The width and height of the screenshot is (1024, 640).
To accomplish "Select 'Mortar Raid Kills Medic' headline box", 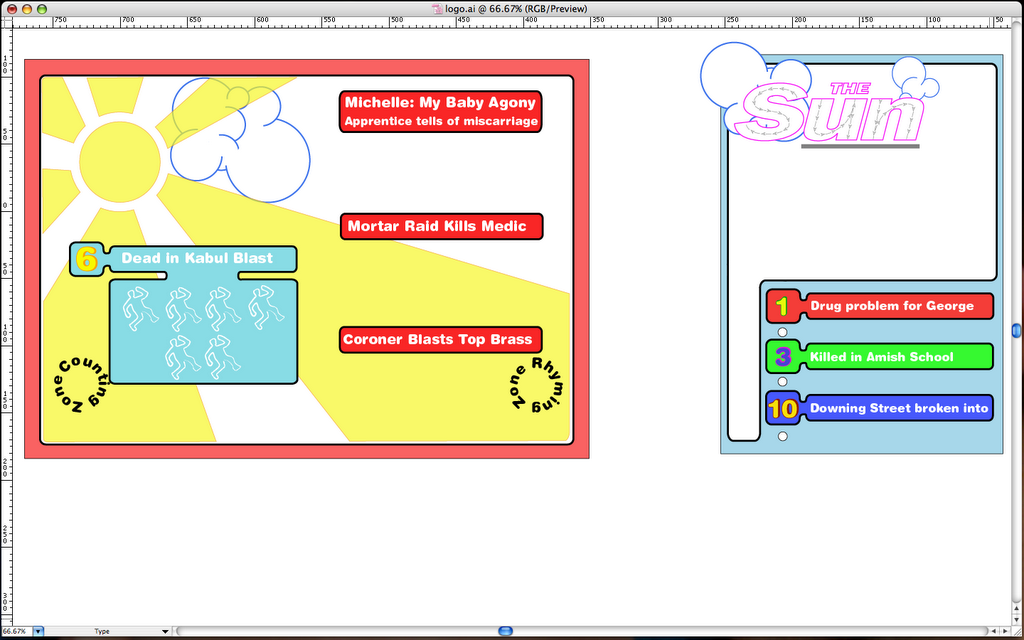I will [x=441, y=226].
